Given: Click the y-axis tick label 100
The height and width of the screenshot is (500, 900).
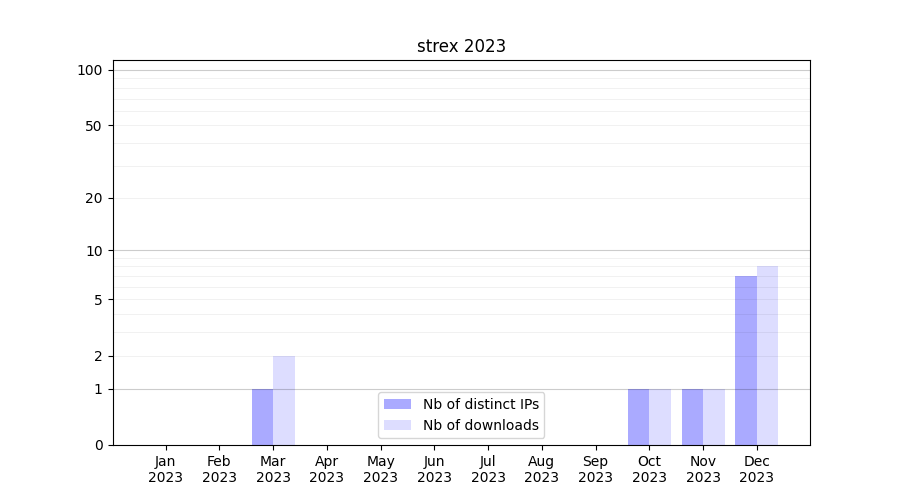Looking at the screenshot, I should click(x=90, y=70).
